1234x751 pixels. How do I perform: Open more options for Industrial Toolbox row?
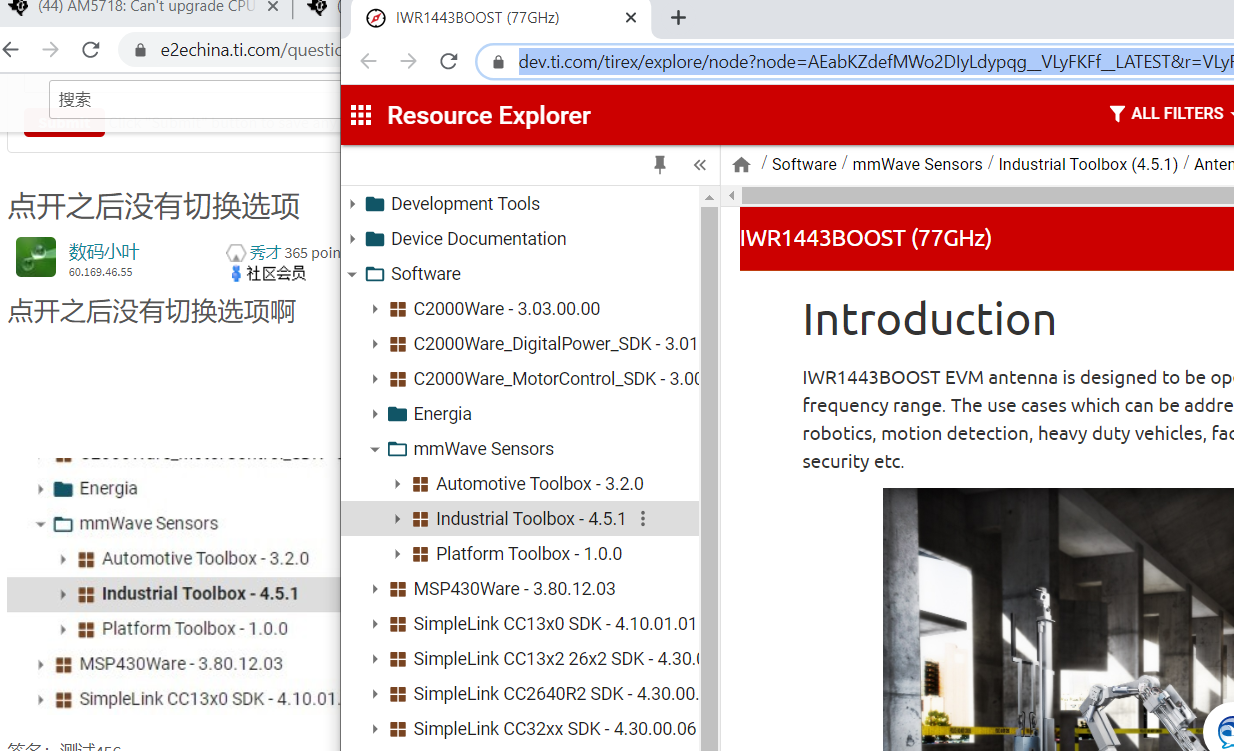coord(643,519)
